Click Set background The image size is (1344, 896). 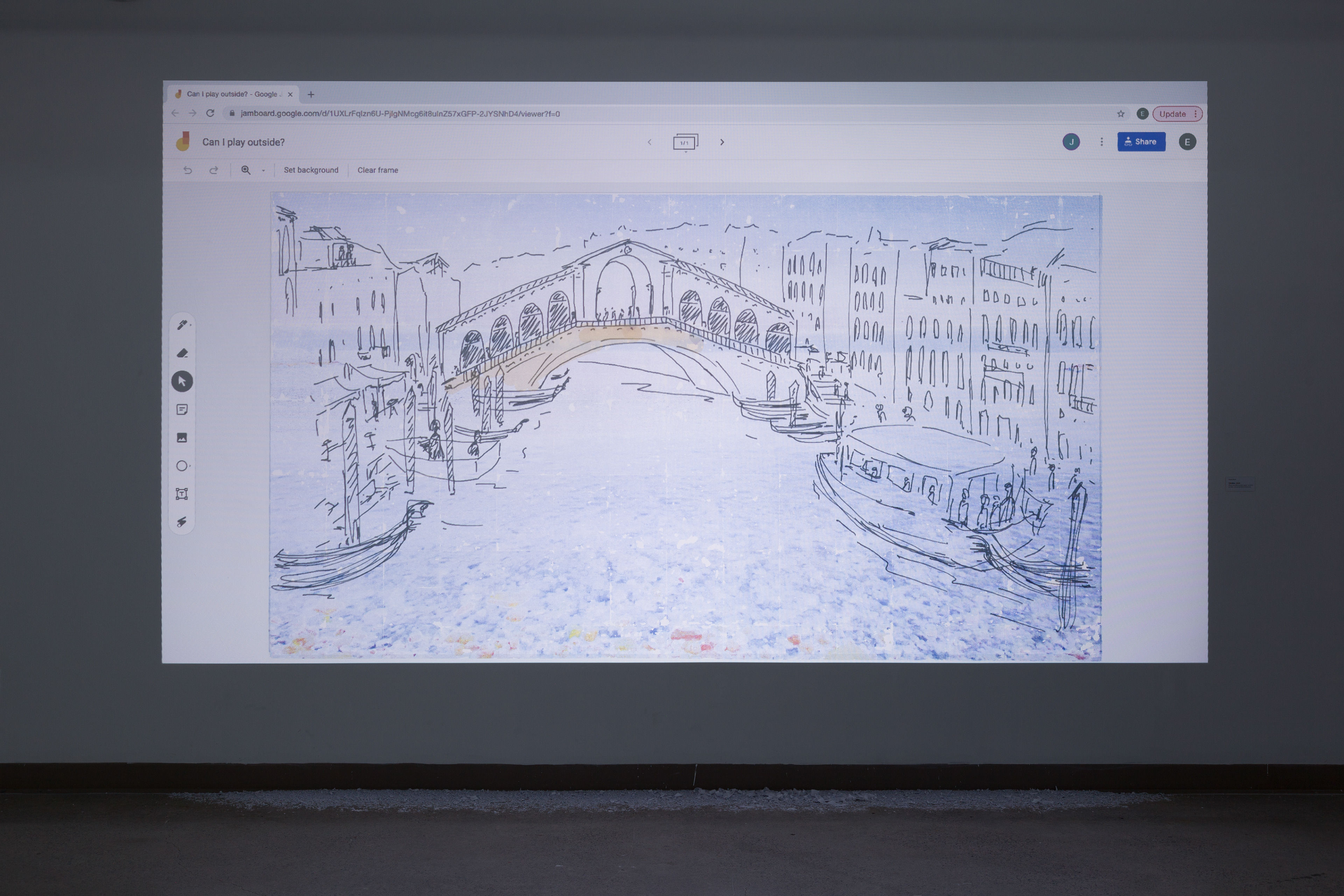click(311, 170)
